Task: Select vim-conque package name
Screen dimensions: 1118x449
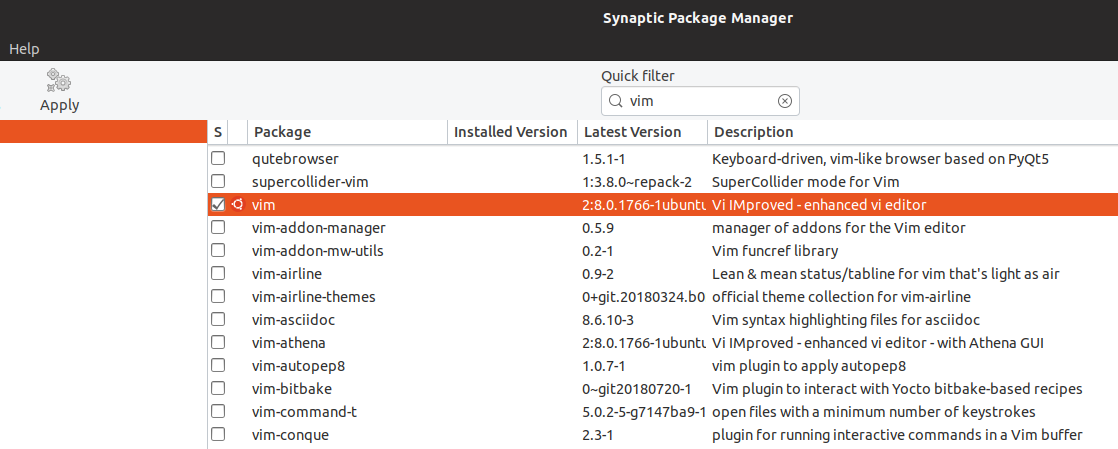Action: pyautogui.click(x=290, y=435)
